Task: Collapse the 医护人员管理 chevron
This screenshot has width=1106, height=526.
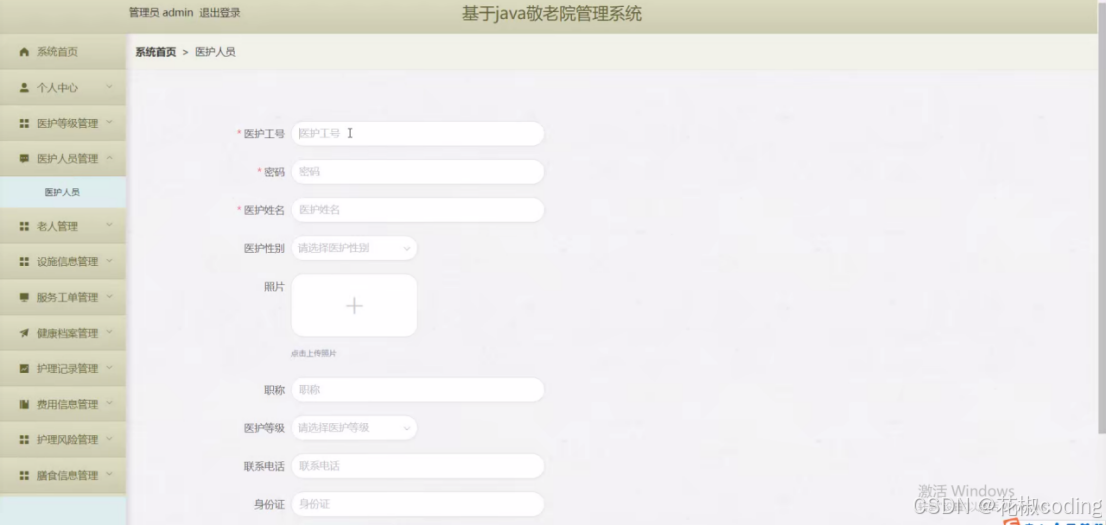Action: click(109, 158)
